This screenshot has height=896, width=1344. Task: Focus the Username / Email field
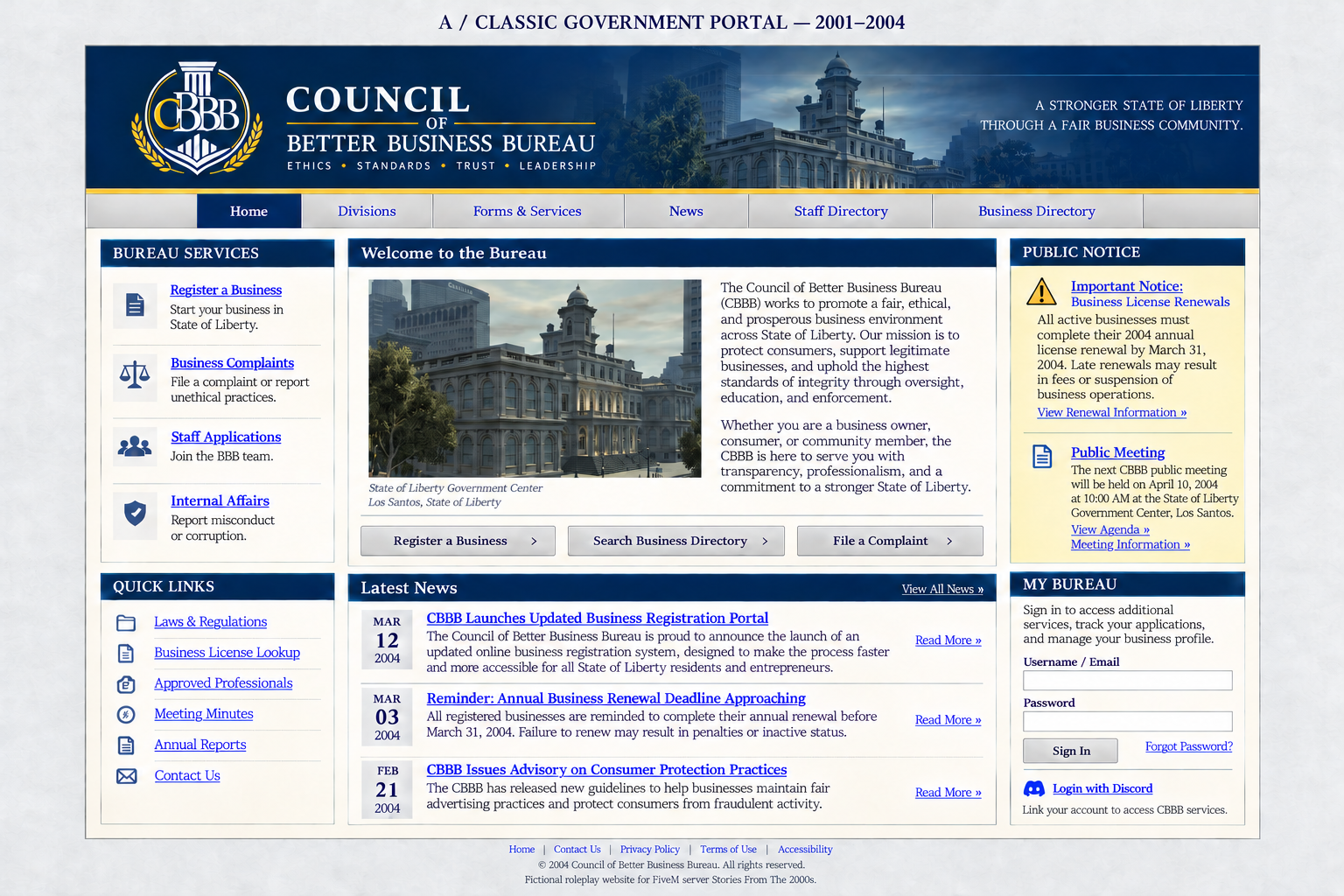click(x=1128, y=681)
